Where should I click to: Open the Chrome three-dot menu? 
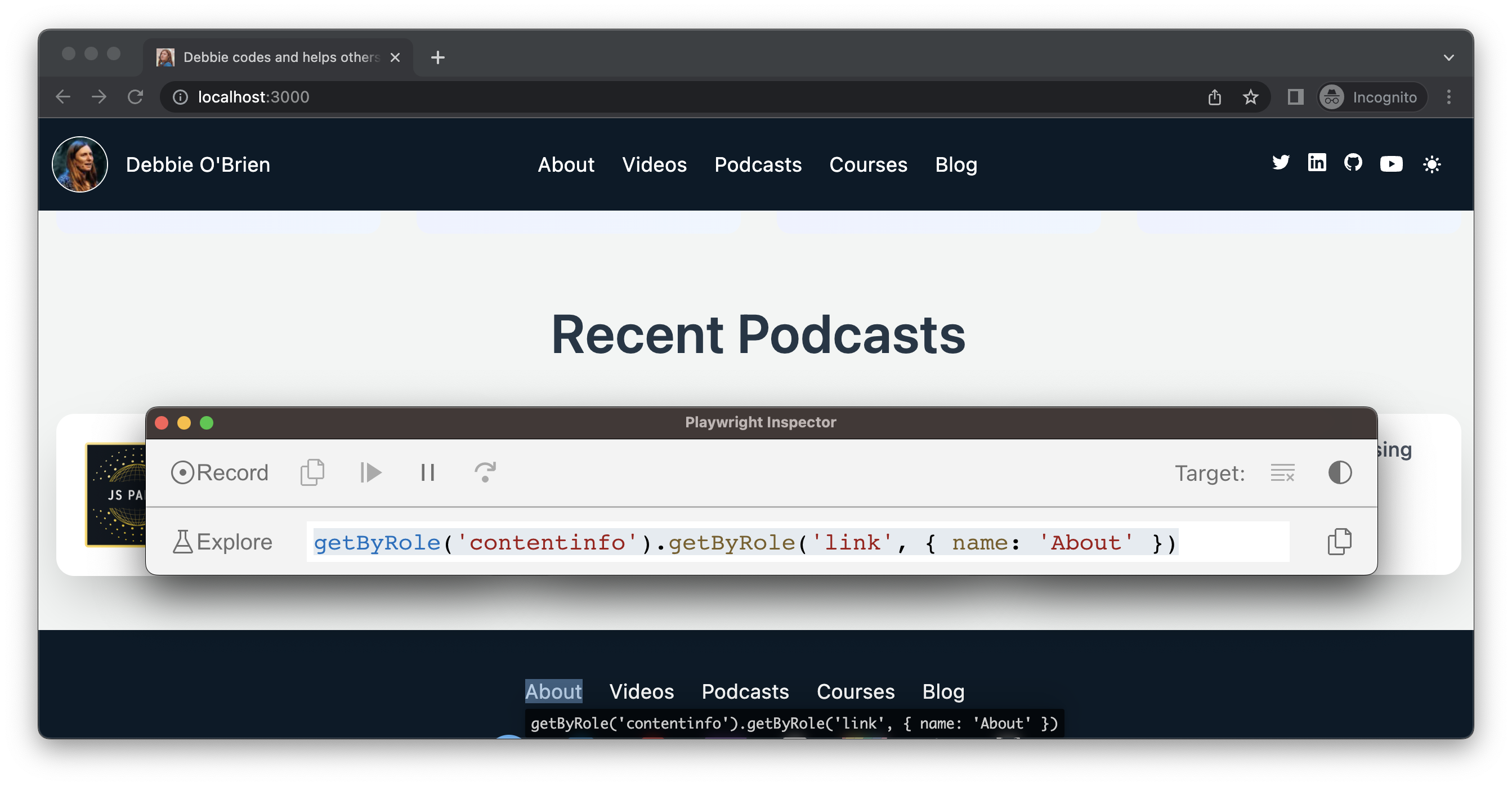(x=1448, y=97)
